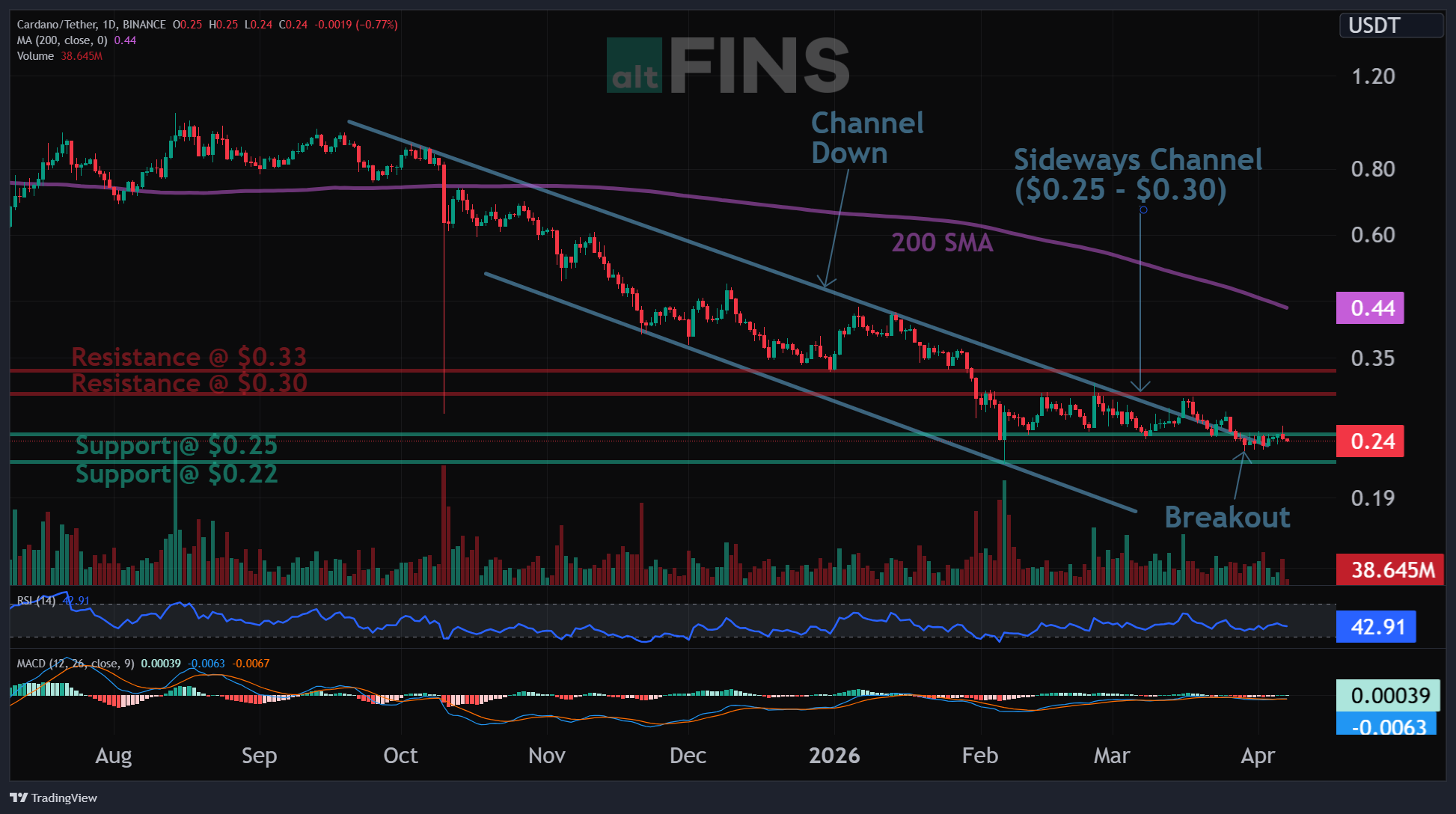
Task: Click the TradingView logo icon
Action: pyautogui.click(x=19, y=798)
